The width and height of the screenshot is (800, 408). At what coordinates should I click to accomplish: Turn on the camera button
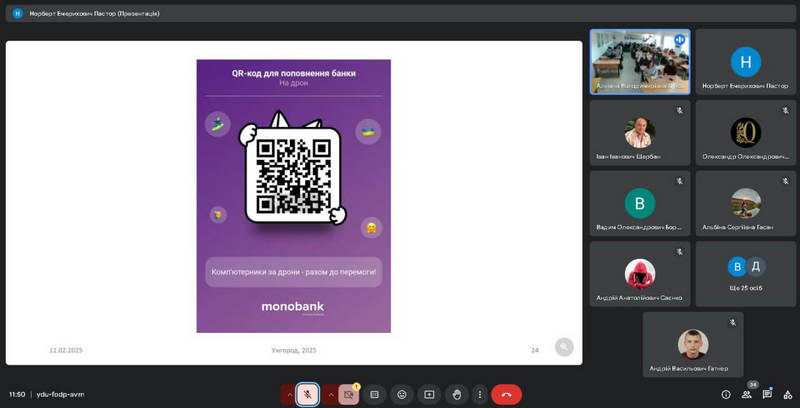(348, 394)
